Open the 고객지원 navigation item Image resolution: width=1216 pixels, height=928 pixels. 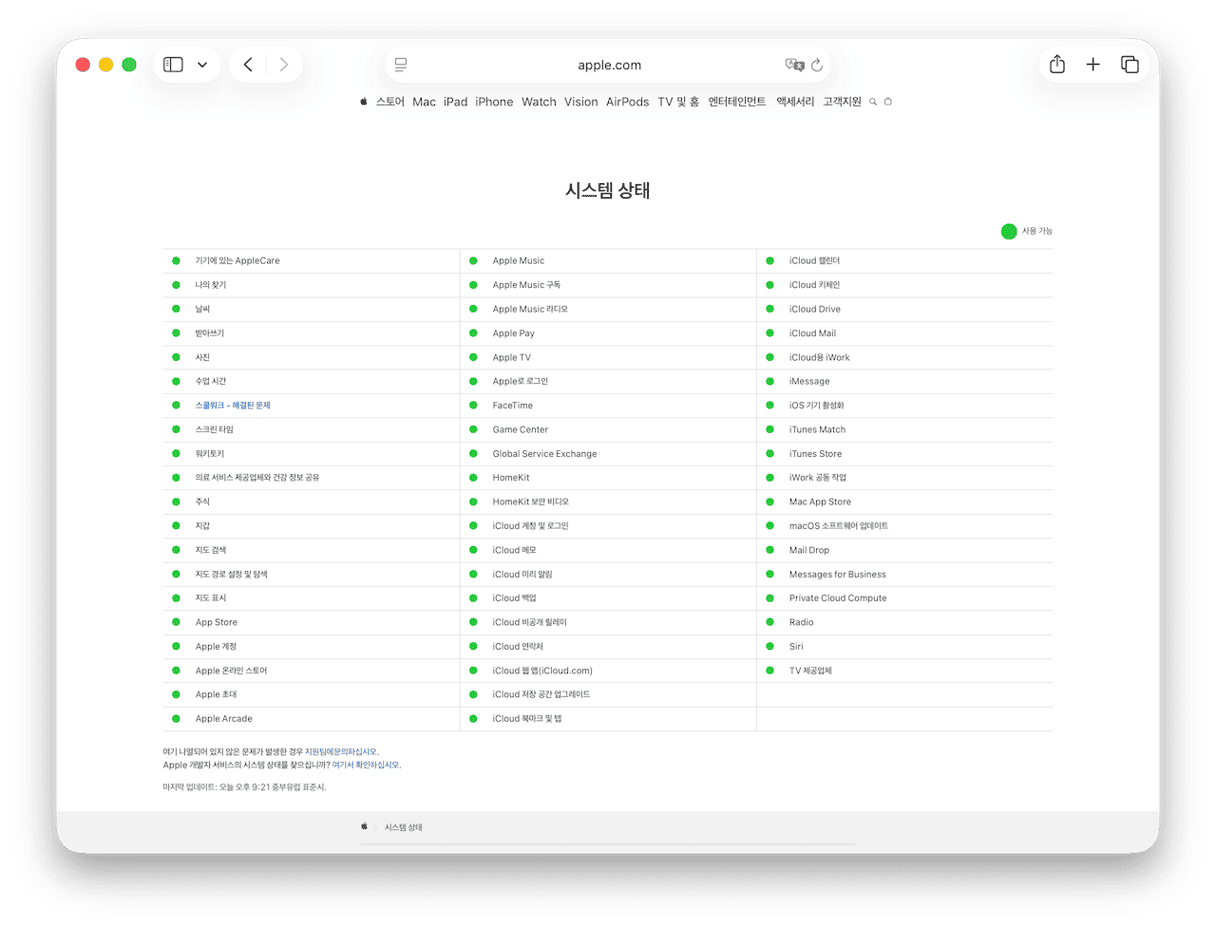842,102
